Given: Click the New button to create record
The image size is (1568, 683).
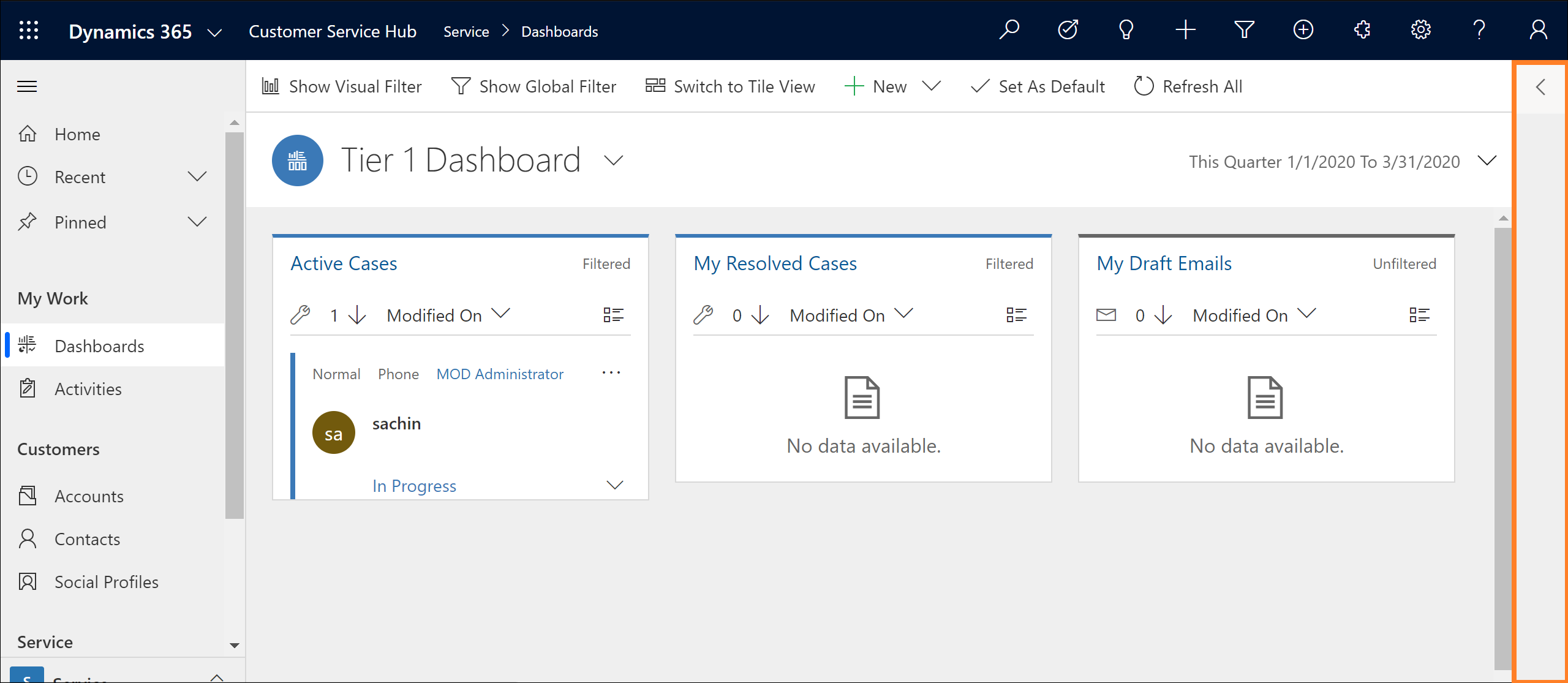Looking at the screenshot, I should pos(878,86).
